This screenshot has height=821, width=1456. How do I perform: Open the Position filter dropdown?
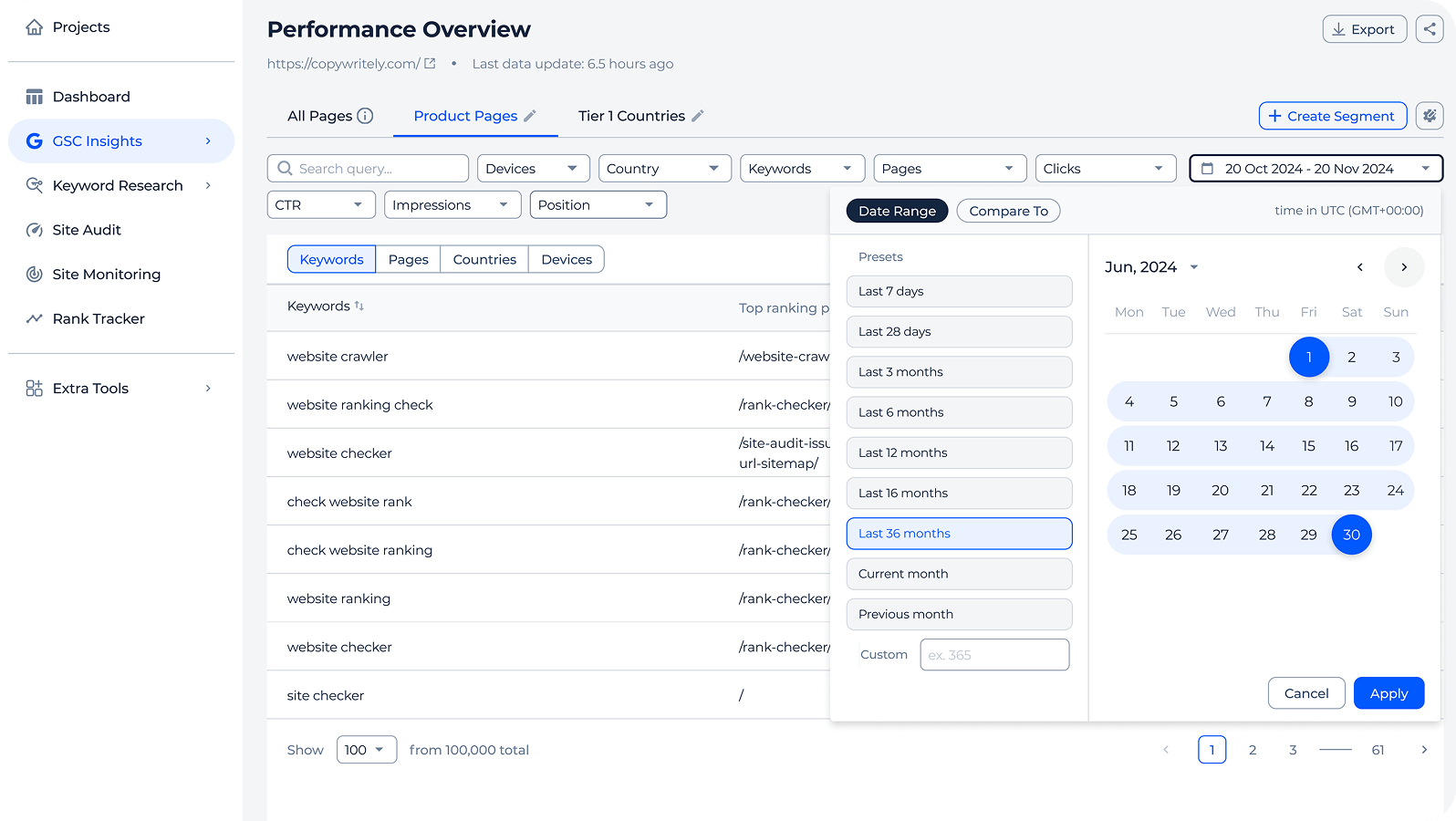point(598,205)
